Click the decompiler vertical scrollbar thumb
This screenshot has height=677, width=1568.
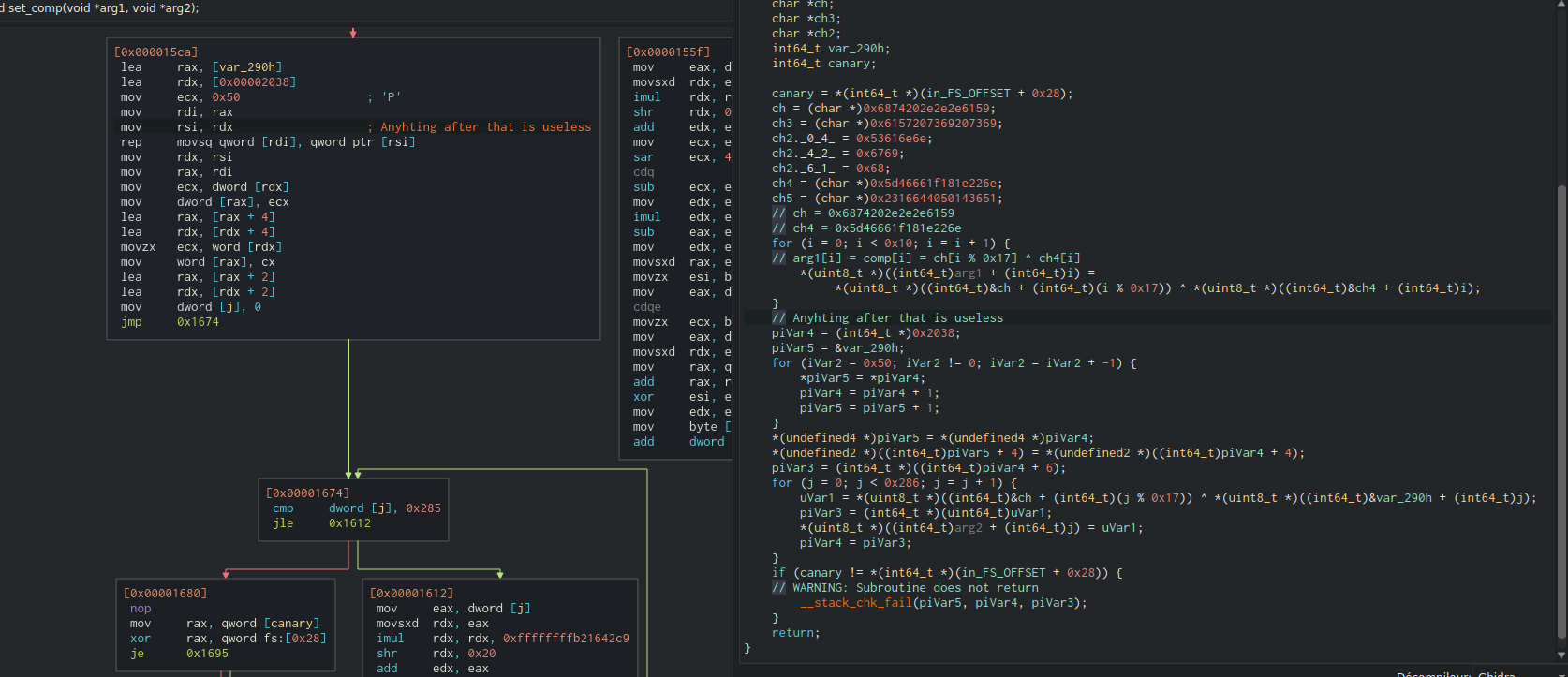coord(1561,410)
